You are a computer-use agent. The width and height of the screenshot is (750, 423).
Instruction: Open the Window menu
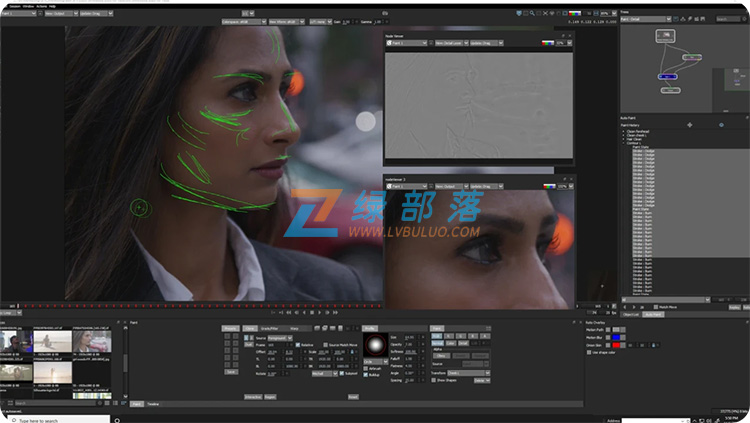click(x=28, y=6)
